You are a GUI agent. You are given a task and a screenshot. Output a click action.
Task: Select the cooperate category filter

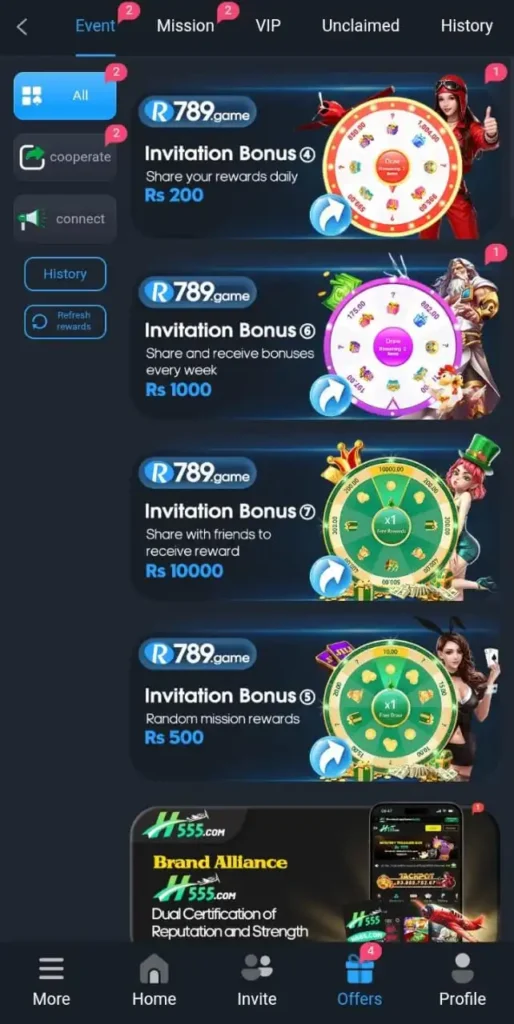coord(65,157)
